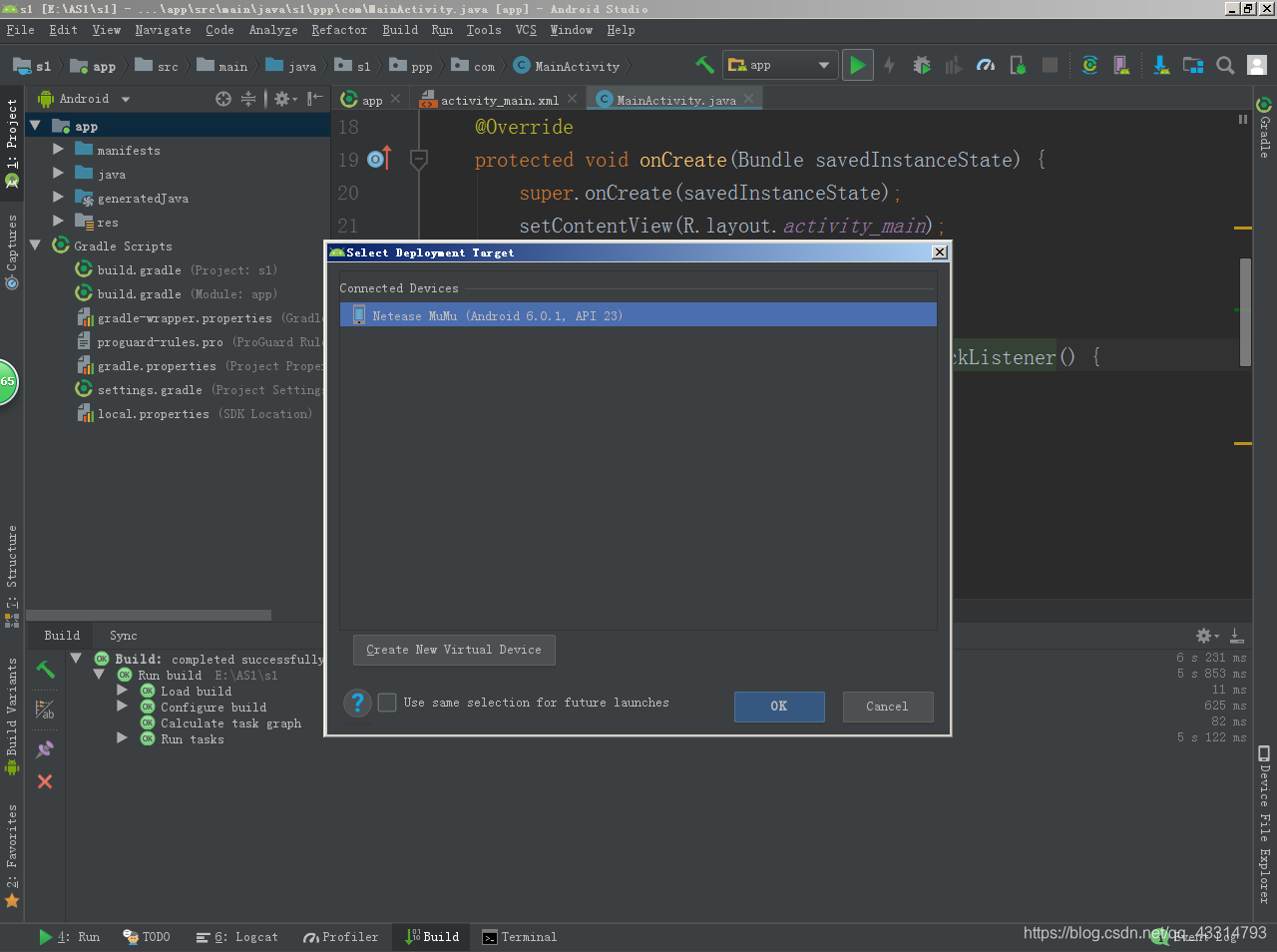Click the user avatar icon in toolbar
The height and width of the screenshot is (952, 1277).
(x=1257, y=65)
